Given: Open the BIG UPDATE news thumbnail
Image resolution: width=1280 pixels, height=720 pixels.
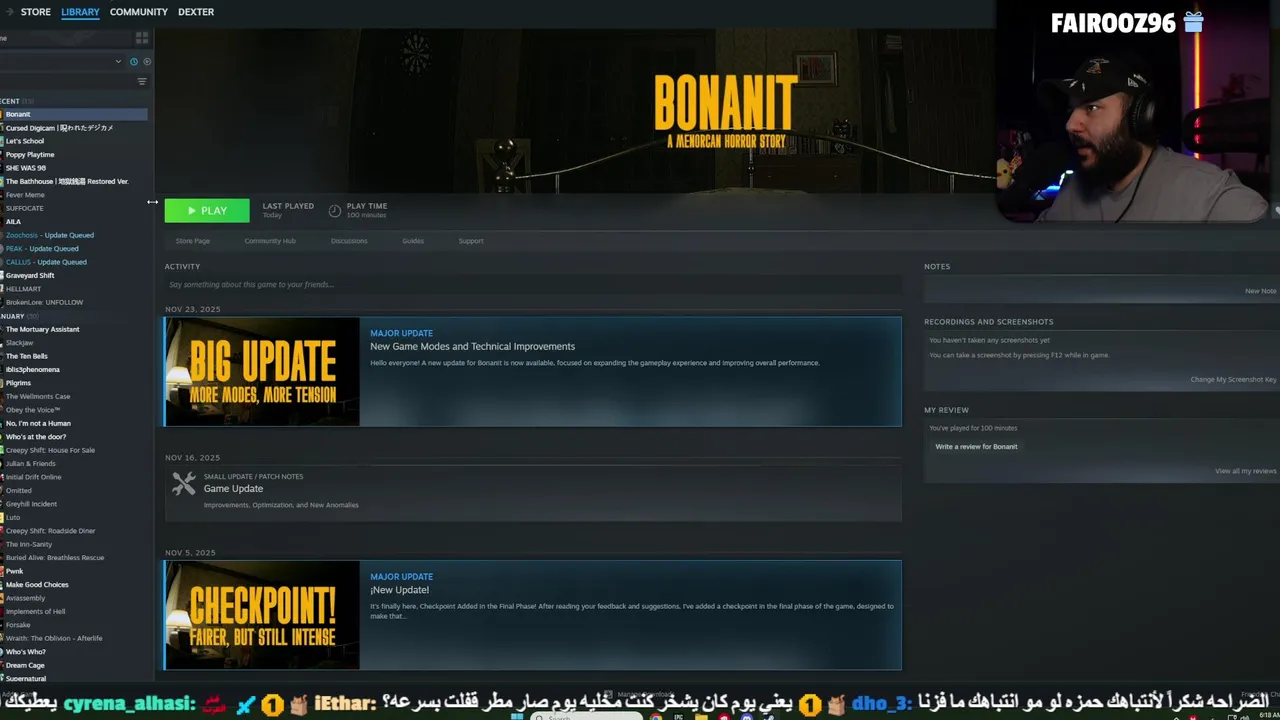Looking at the screenshot, I should point(262,372).
